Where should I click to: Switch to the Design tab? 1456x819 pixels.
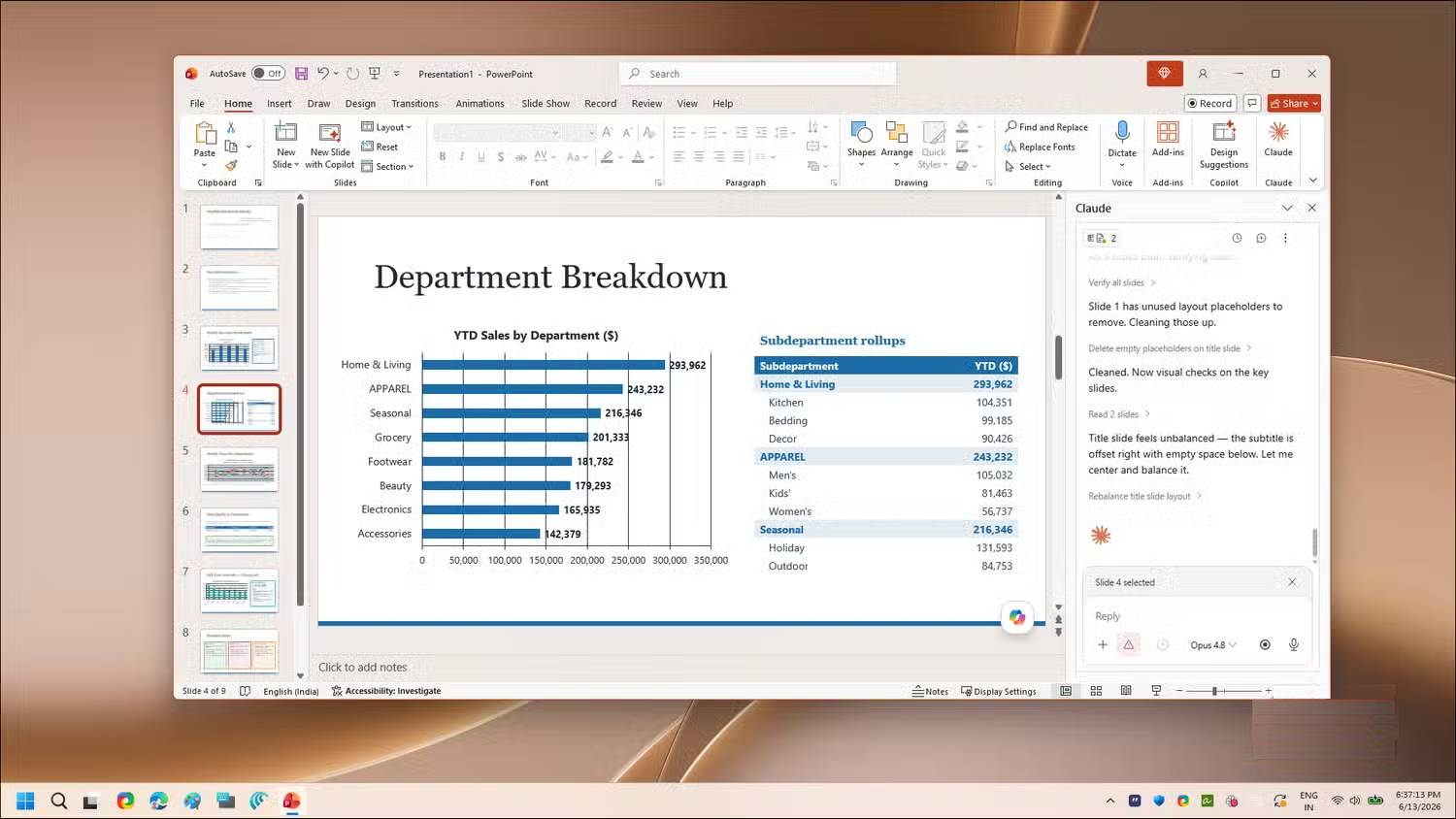coord(360,103)
